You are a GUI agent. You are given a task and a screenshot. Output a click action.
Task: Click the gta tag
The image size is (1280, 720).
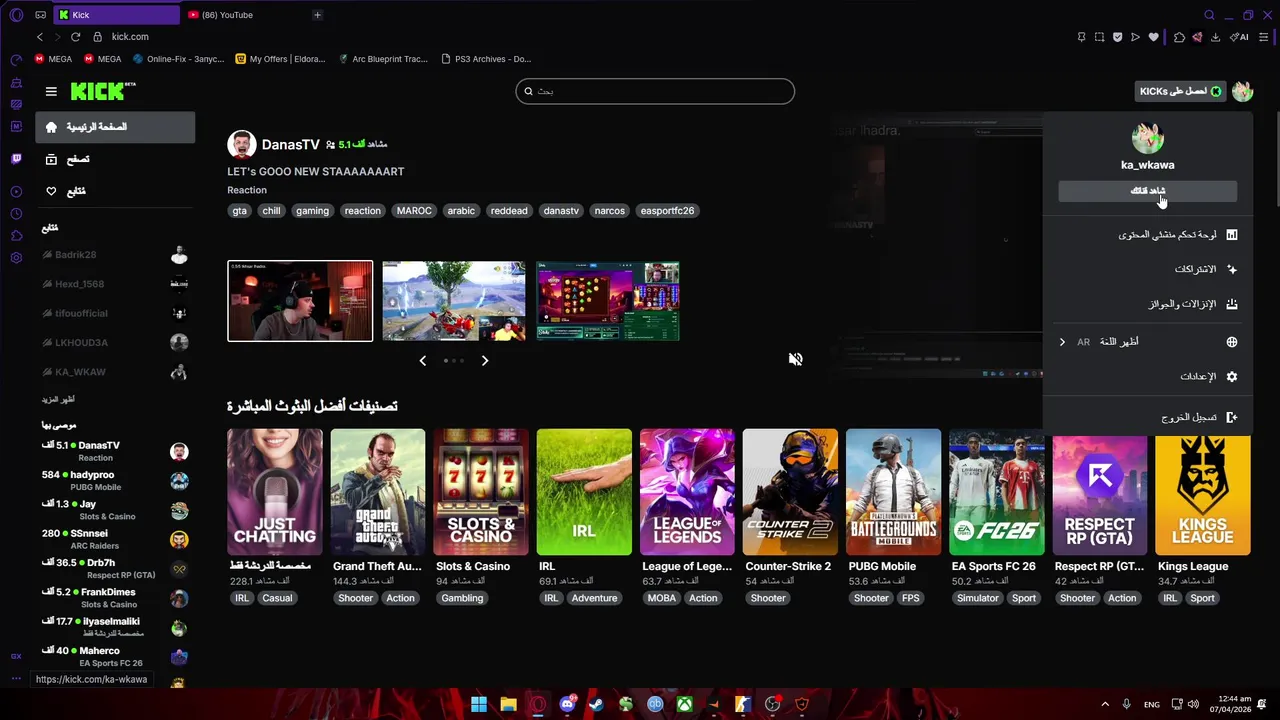239,211
